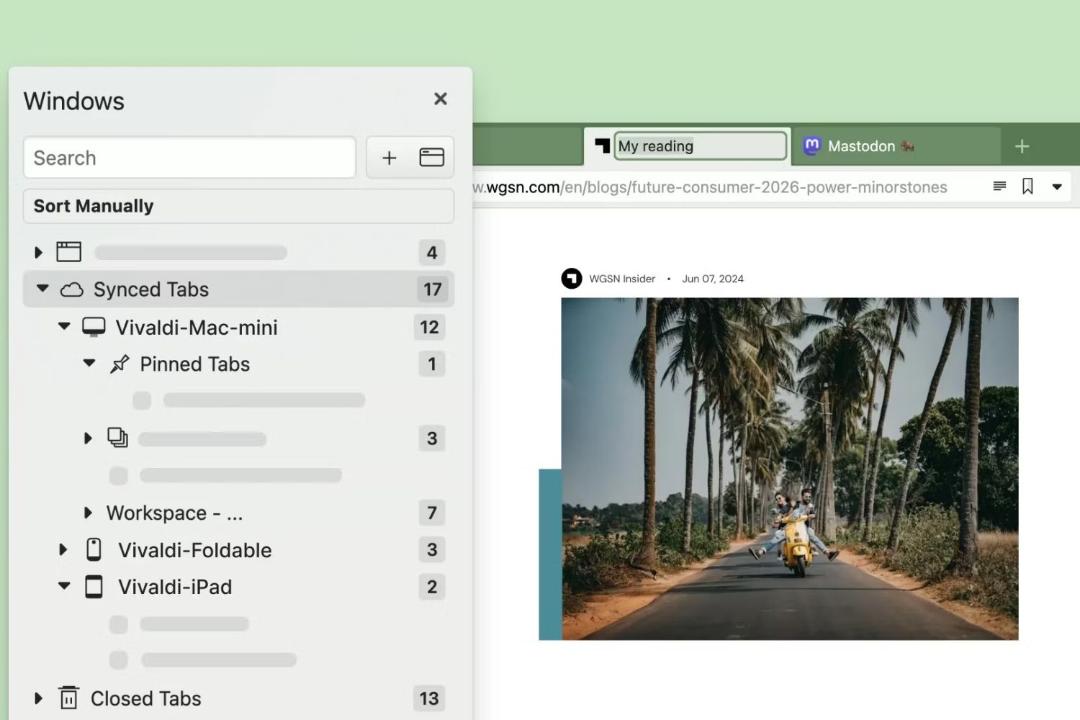Close the Windows panel

coord(440,99)
